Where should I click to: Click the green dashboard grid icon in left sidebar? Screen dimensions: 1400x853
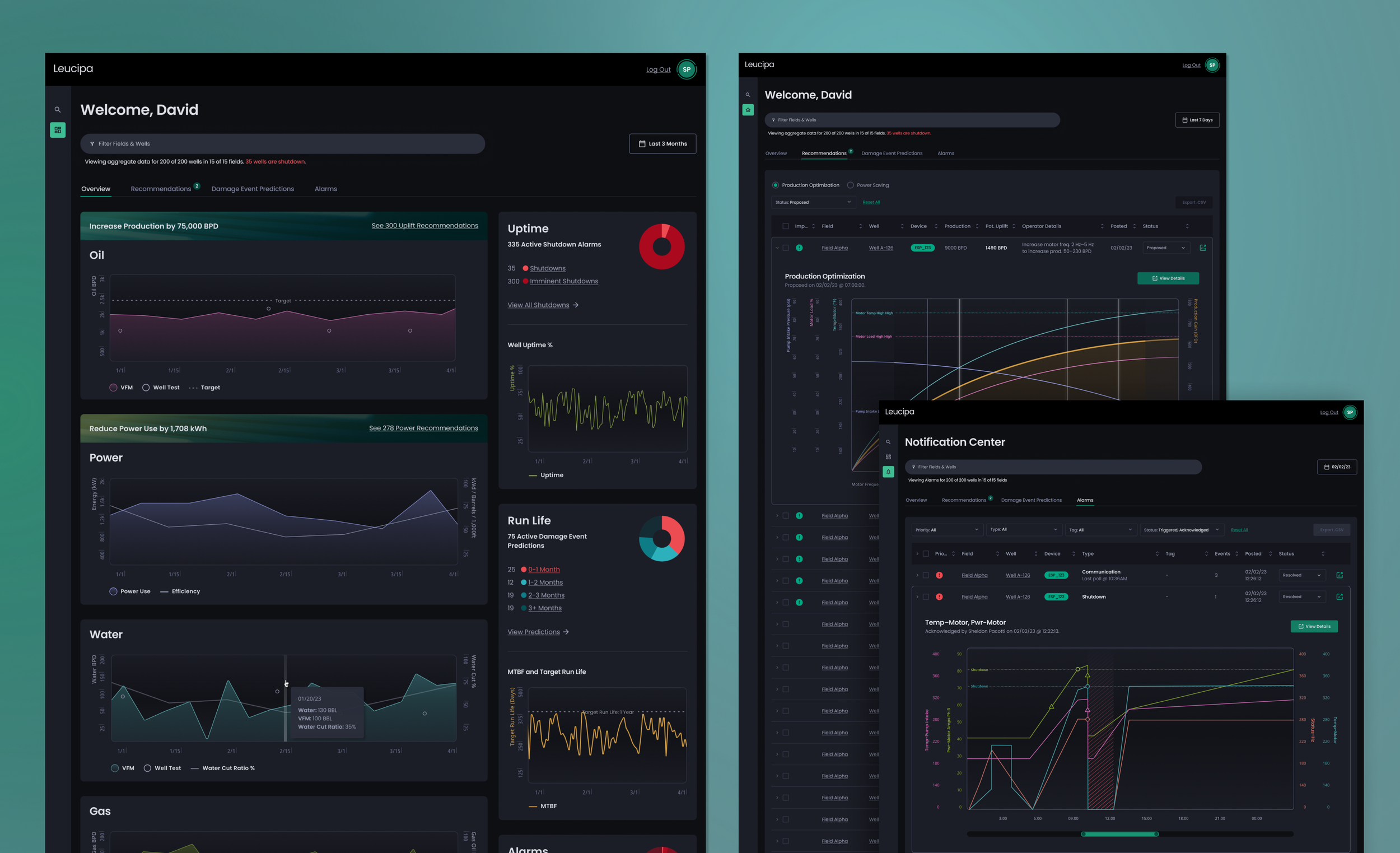(x=57, y=130)
